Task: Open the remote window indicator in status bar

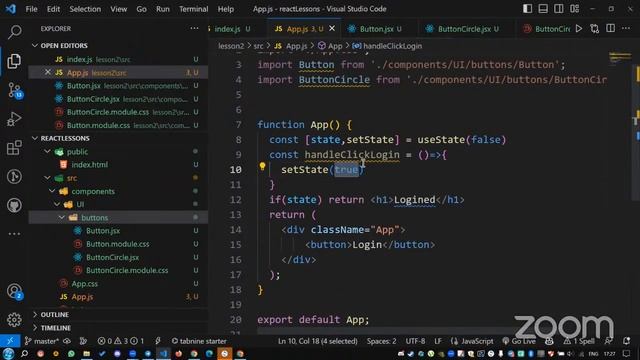Action: click(x=10, y=341)
